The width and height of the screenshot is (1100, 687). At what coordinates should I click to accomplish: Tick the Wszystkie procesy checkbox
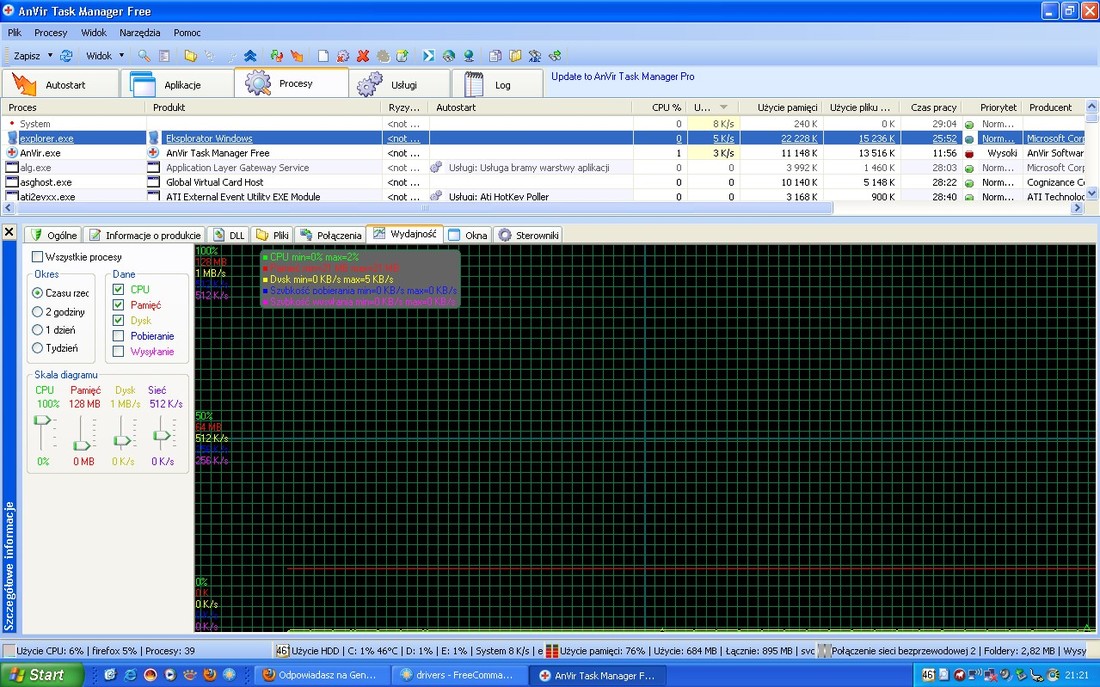click(38, 257)
